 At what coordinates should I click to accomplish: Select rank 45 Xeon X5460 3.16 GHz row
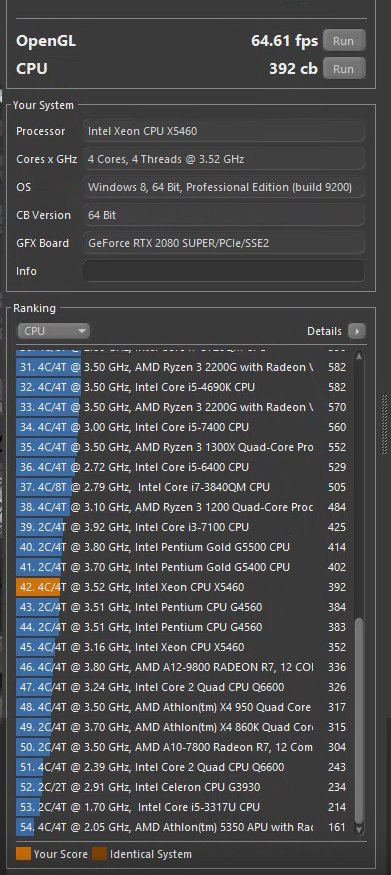[182, 647]
